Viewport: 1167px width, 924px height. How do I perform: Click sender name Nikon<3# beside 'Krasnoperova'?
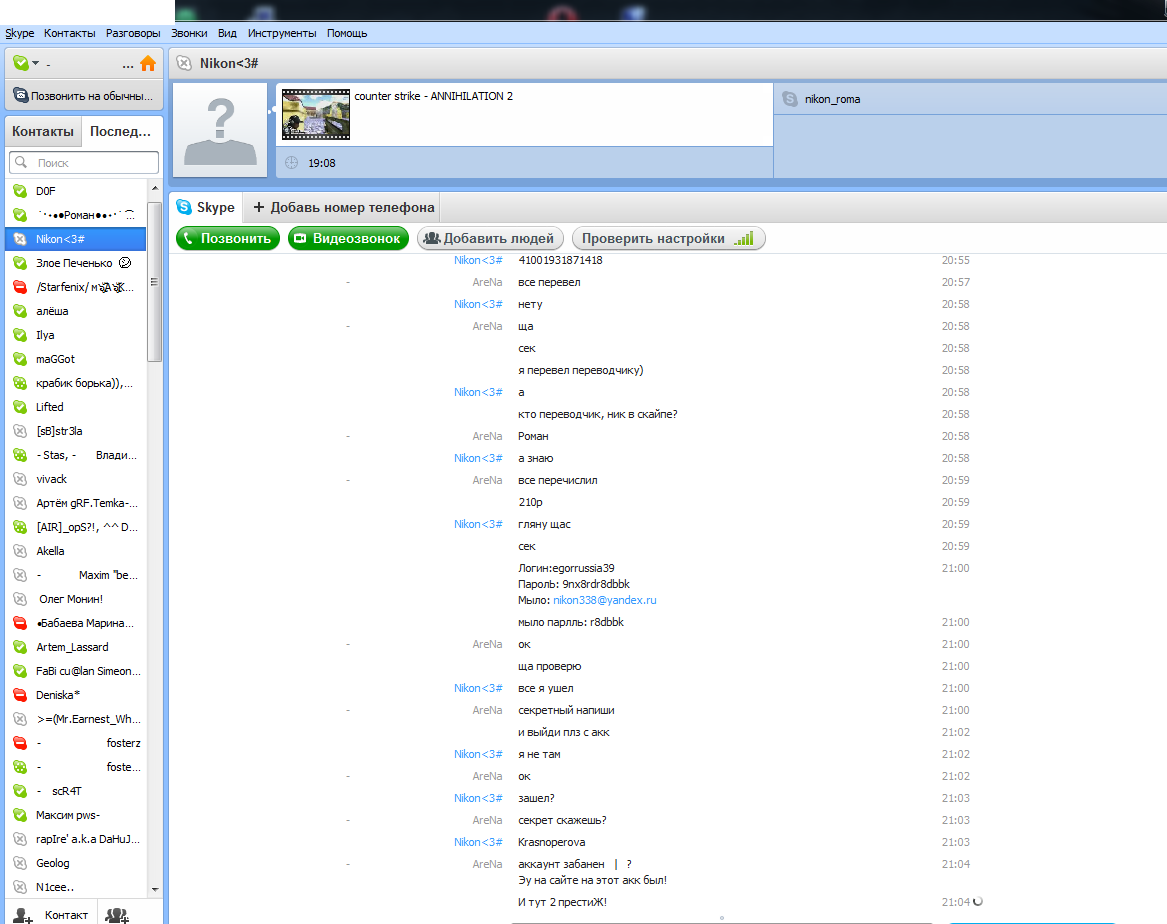click(x=478, y=842)
